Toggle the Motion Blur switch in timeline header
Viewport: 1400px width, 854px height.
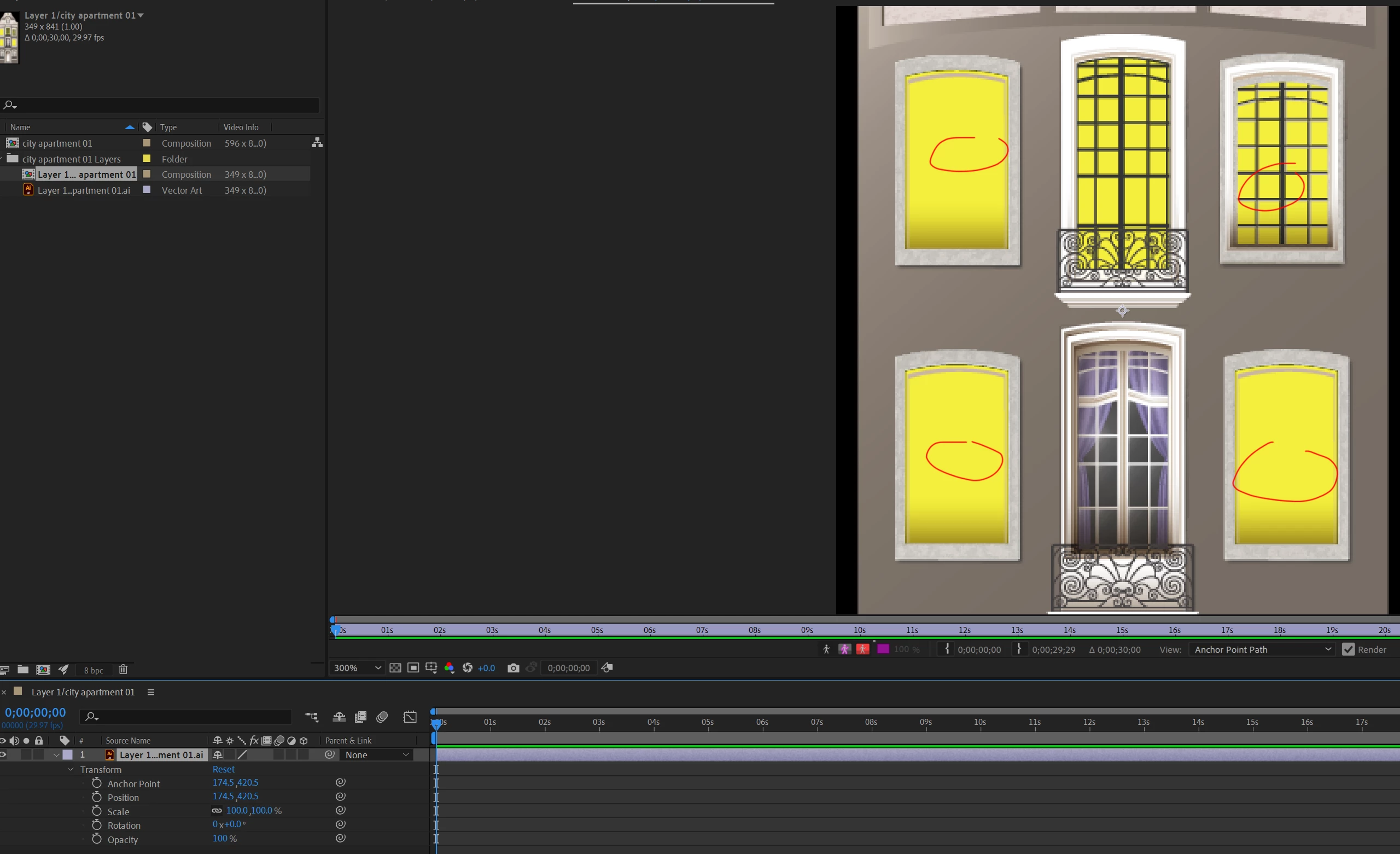pyautogui.click(x=382, y=717)
